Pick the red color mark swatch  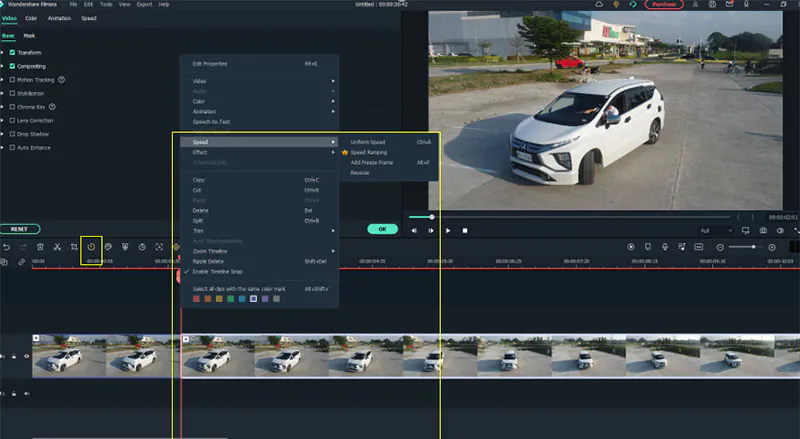tap(196, 299)
